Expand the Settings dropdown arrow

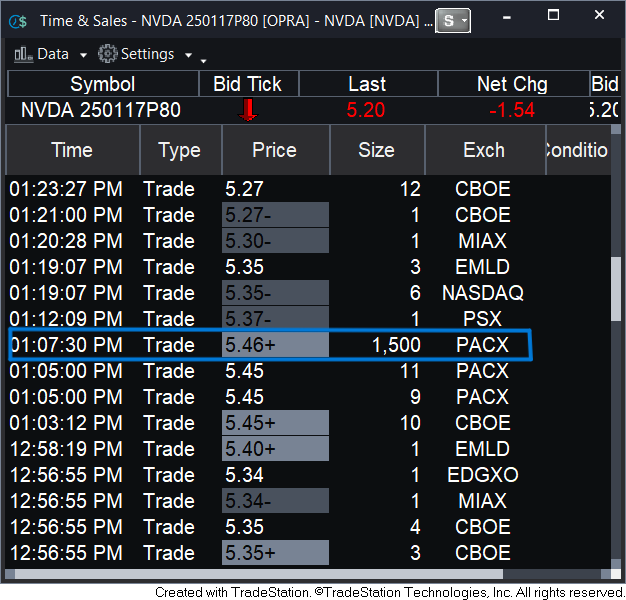[188, 55]
